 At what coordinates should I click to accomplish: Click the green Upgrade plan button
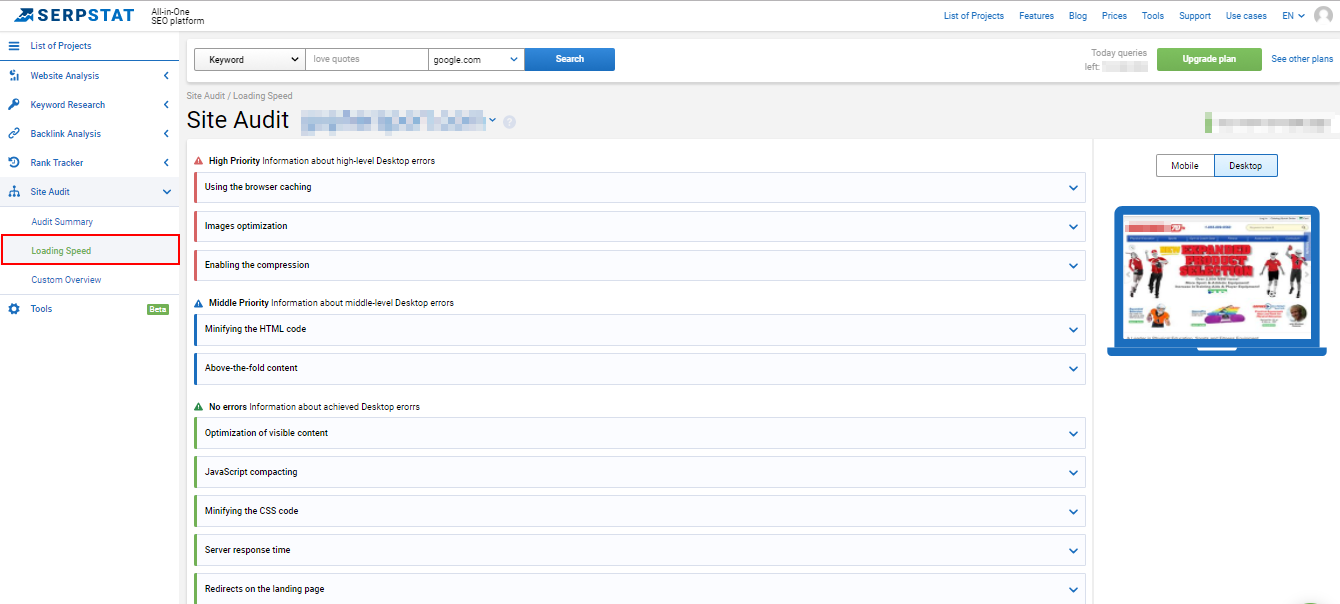coord(1208,59)
